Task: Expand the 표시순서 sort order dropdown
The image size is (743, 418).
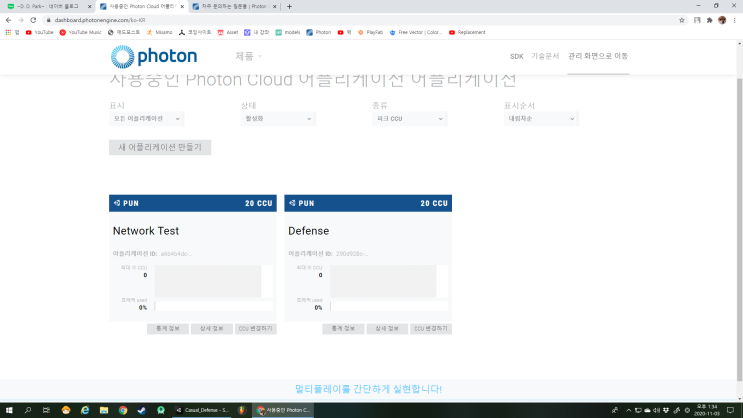Action: (x=541, y=118)
